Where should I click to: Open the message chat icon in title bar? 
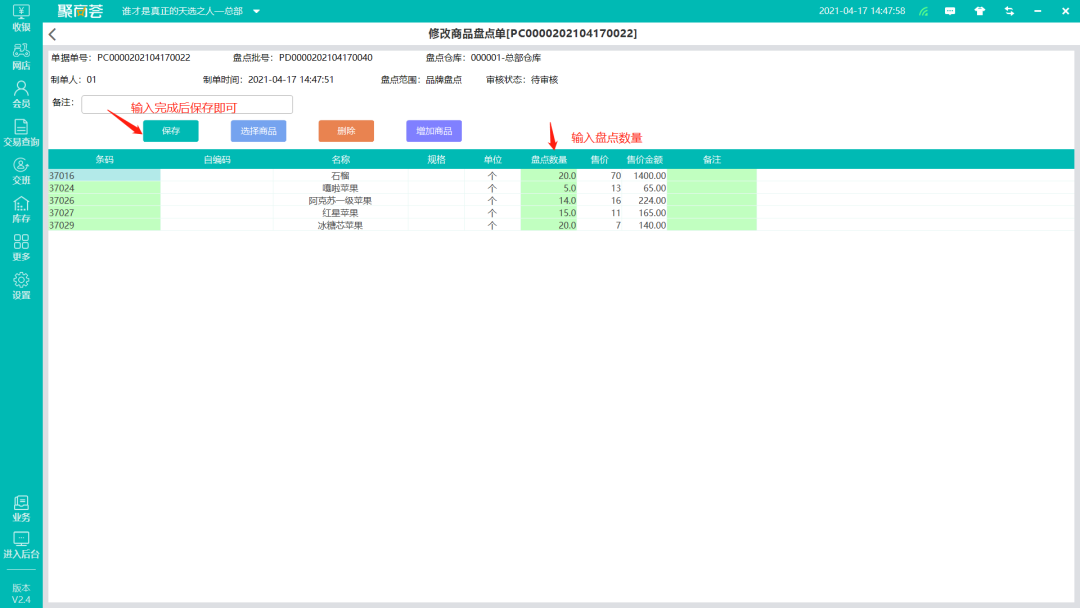(x=950, y=11)
